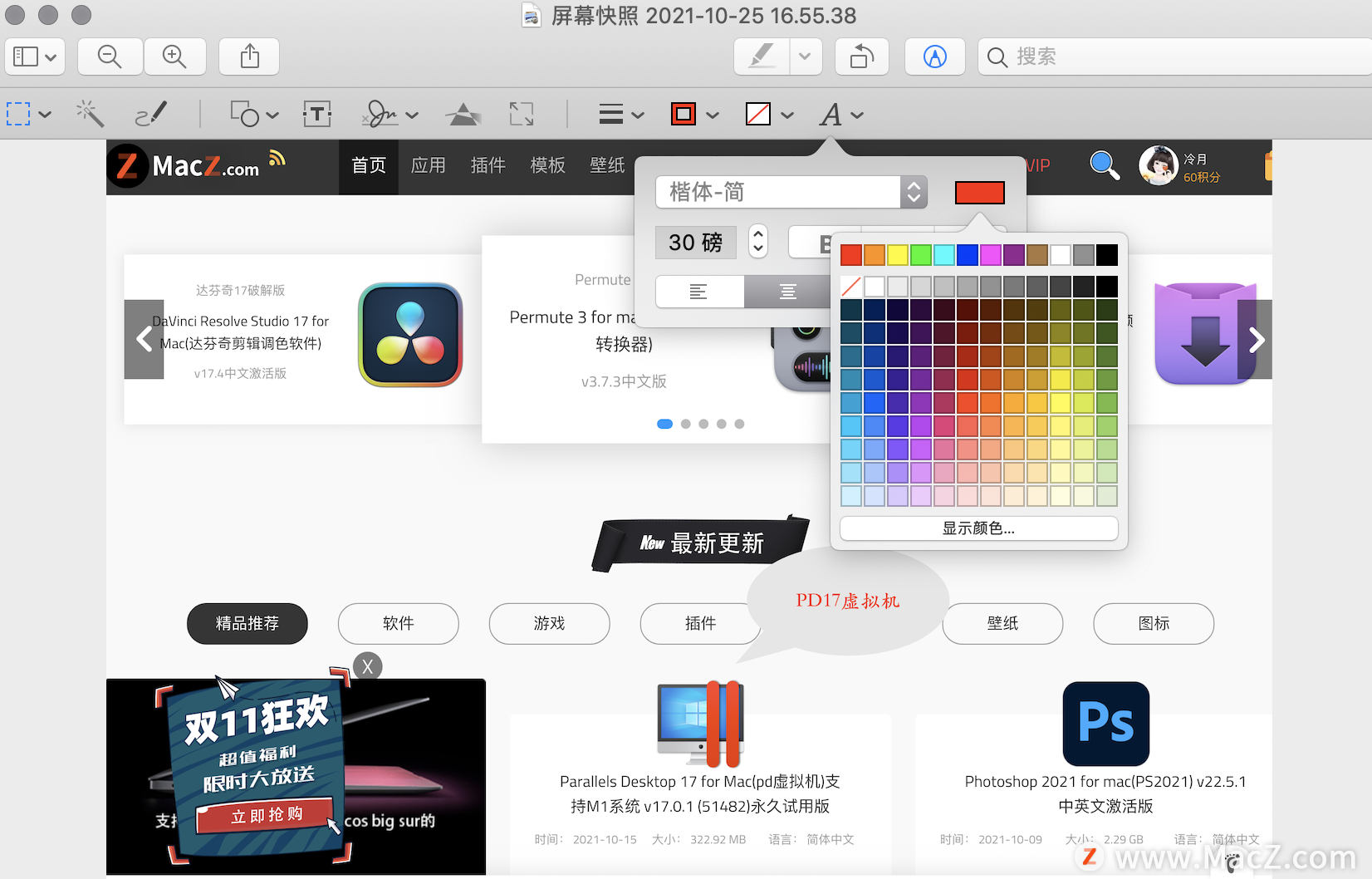1372x879 pixels.
Task: Click the Text Style A icon
Action: (x=831, y=114)
